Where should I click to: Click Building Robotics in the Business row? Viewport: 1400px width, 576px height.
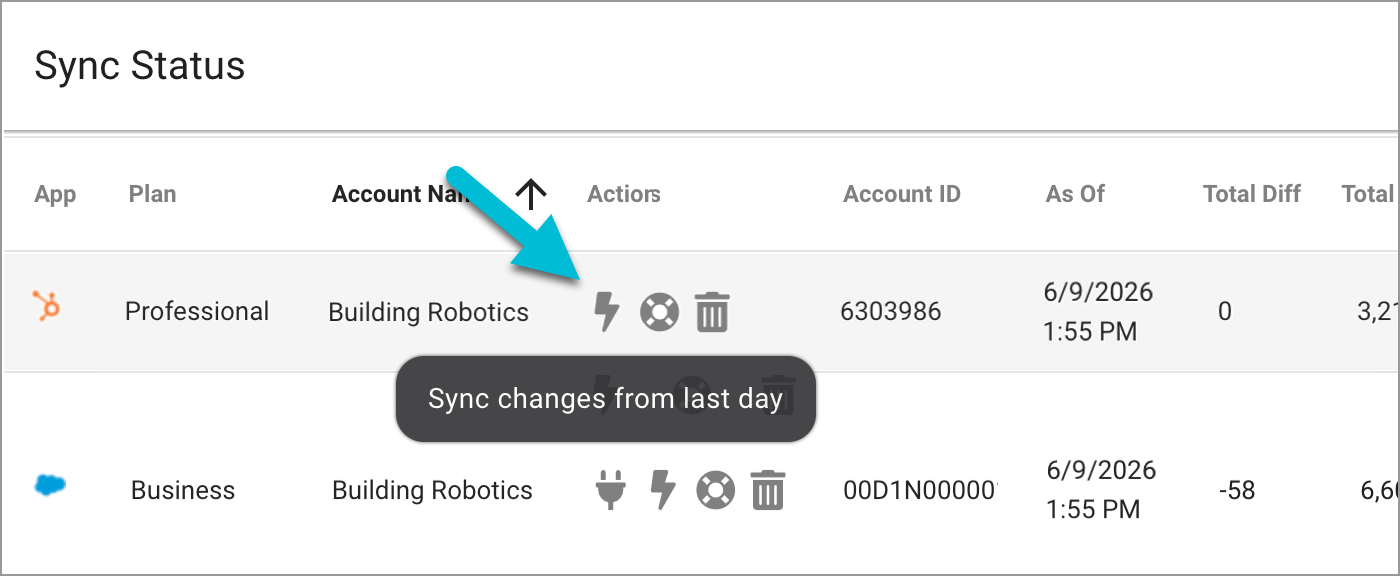coord(432,490)
